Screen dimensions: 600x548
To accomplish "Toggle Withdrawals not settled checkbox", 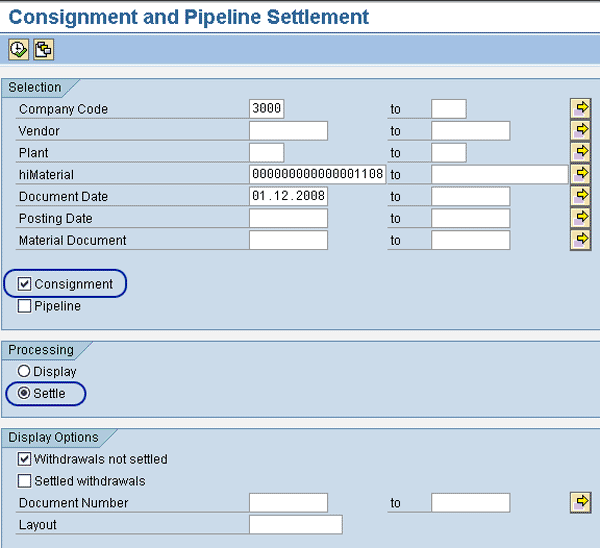I will tap(25, 459).
